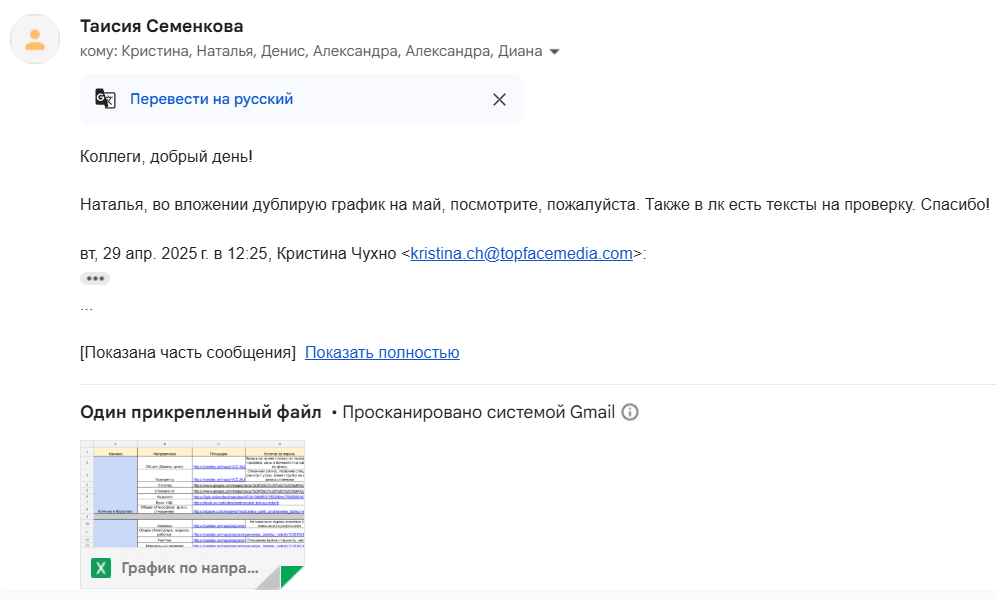
Task: Open kristina.ch@topfacemedia.com email link
Action: [521, 253]
